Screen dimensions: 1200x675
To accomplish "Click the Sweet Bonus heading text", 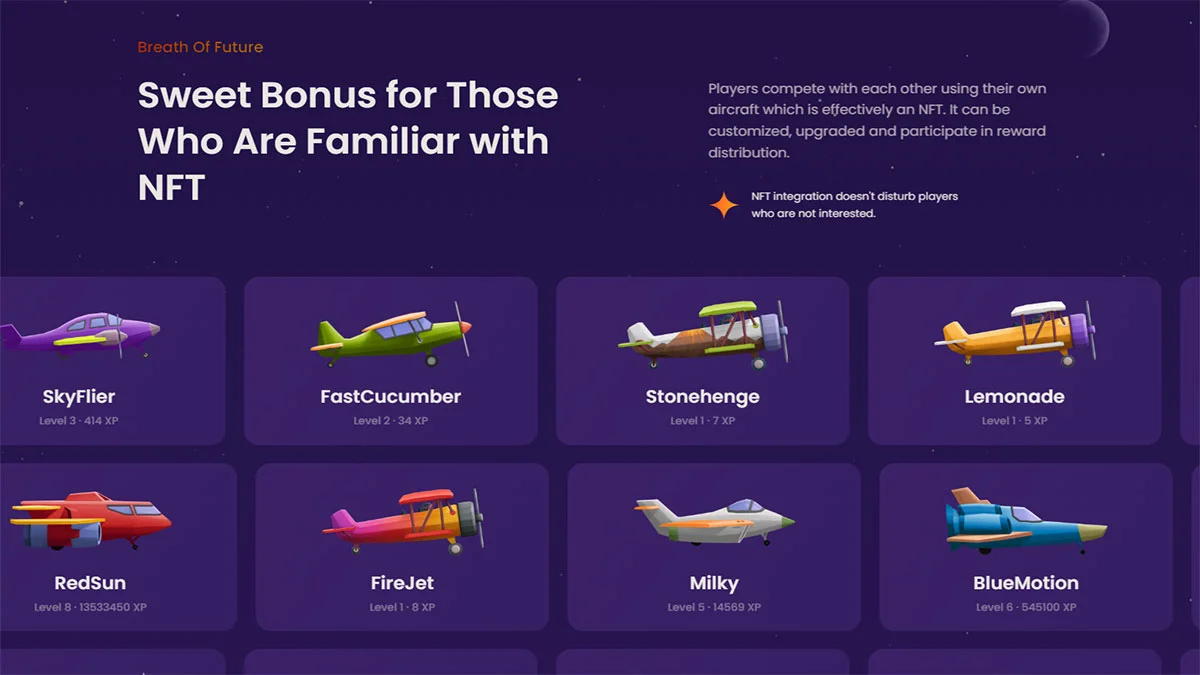I will 348,140.
